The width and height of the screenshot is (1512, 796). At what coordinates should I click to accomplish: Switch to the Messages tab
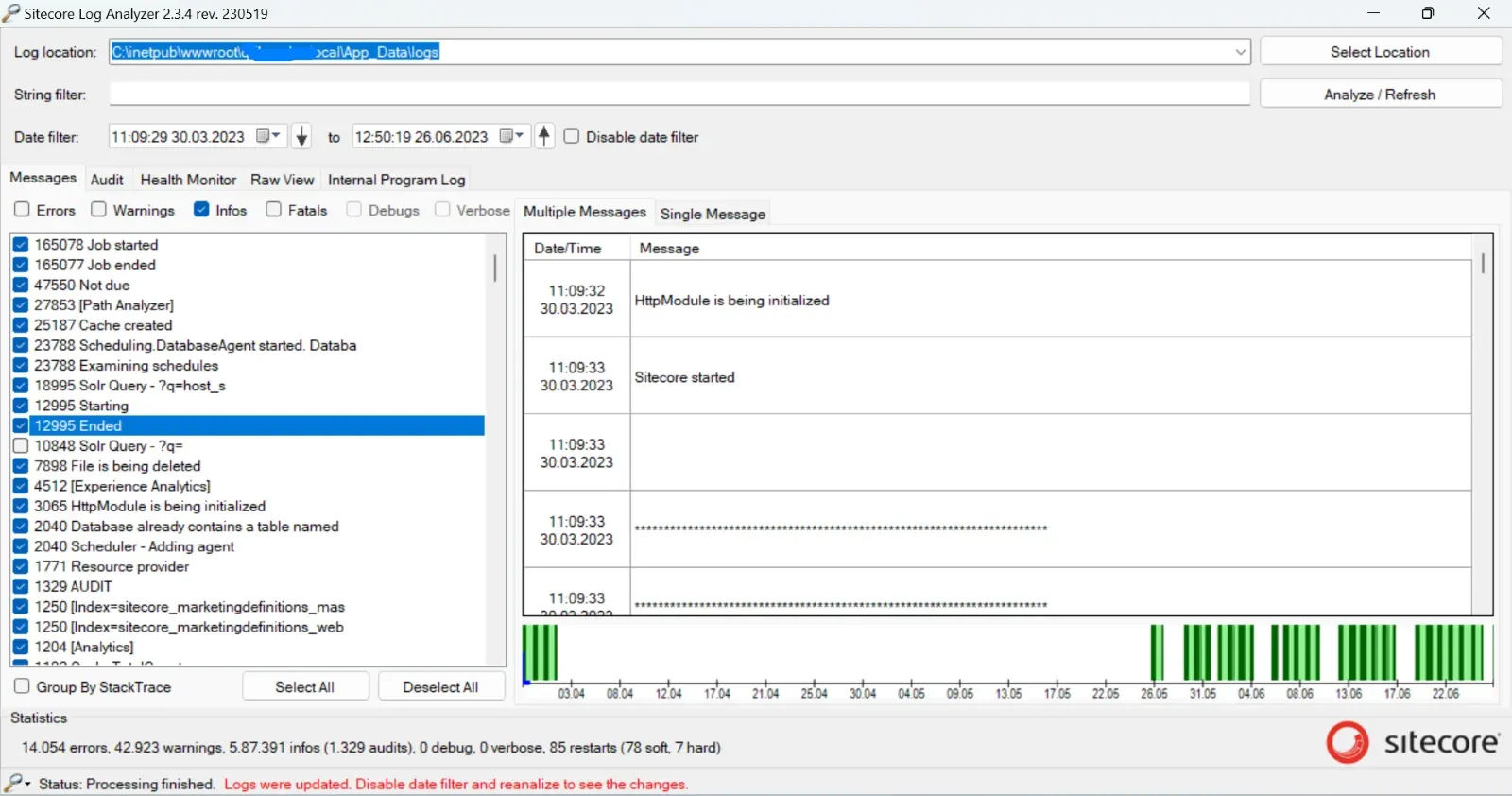coord(43,178)
